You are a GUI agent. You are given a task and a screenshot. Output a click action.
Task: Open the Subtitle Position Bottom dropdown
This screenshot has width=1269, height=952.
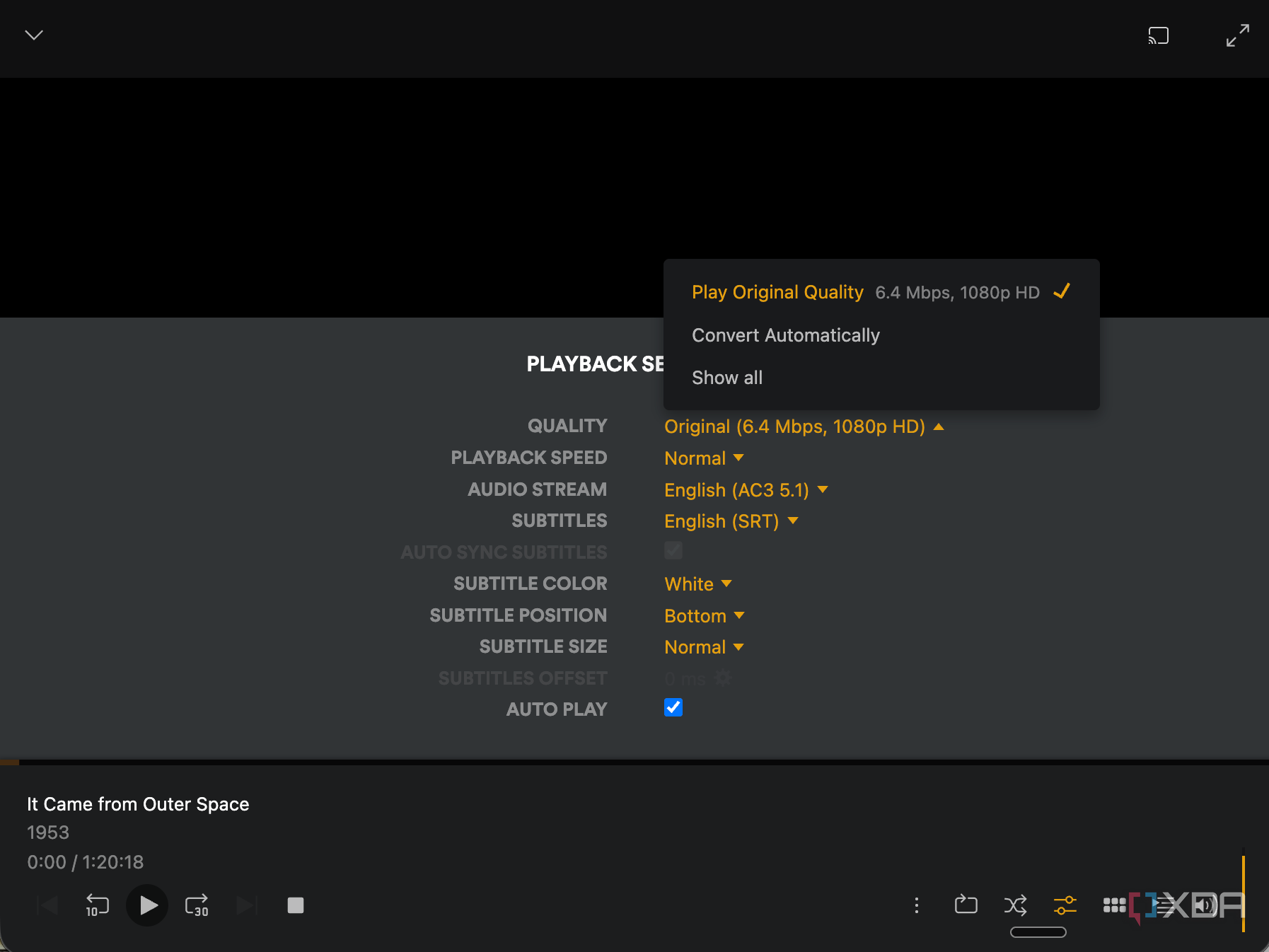[x=705, y=616]
